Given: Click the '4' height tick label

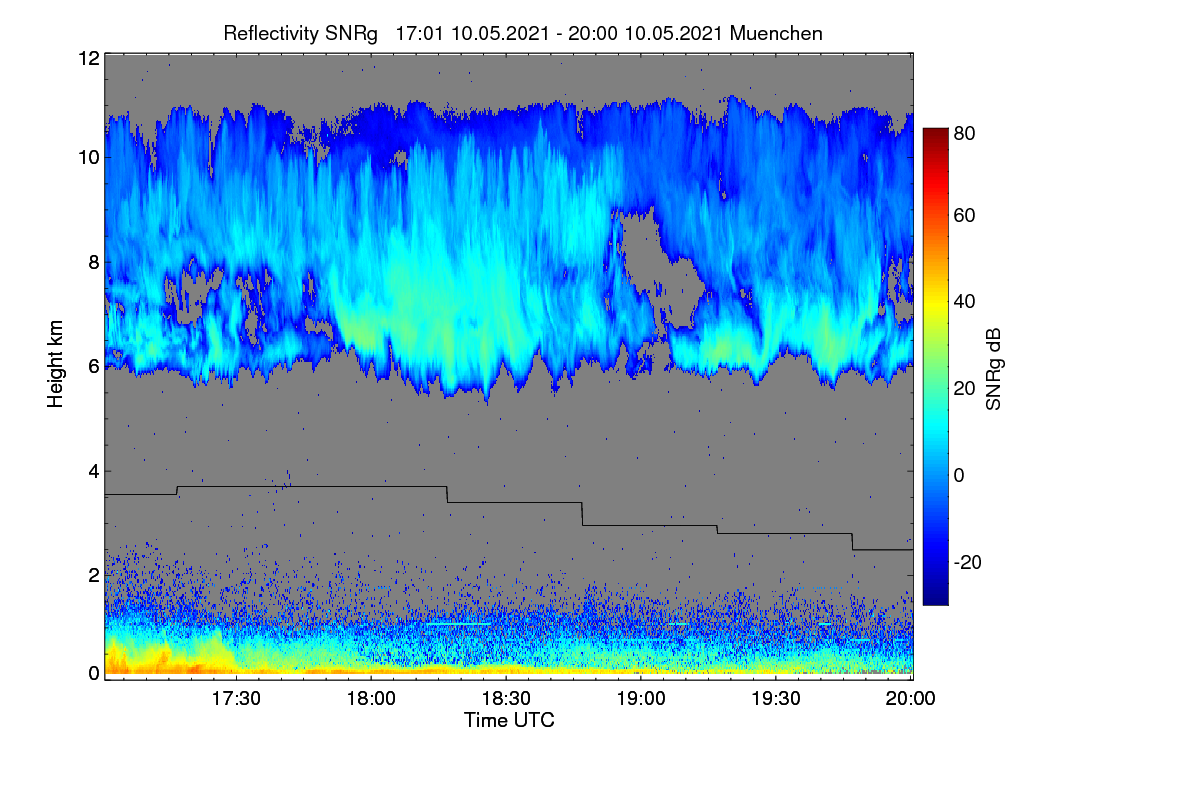Looking at the screenshot, I should click(93, 471).
